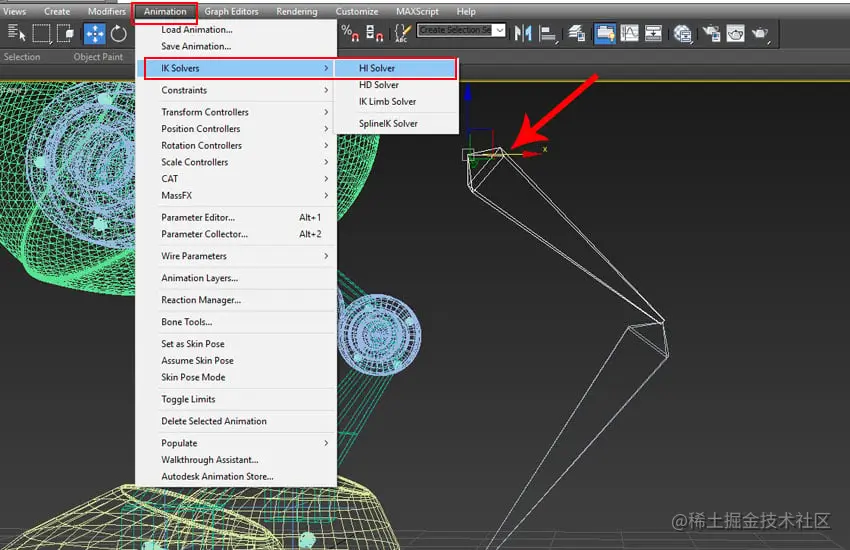
Task: Expand the Constraints submenu
Action: pos(236,90)
